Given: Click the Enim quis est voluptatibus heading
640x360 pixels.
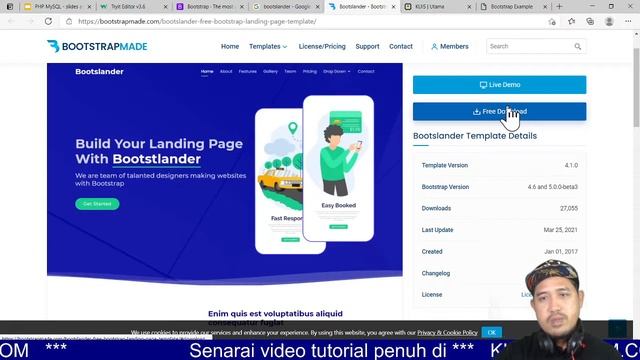Looking at the screenshot, I should coord(276,318).
